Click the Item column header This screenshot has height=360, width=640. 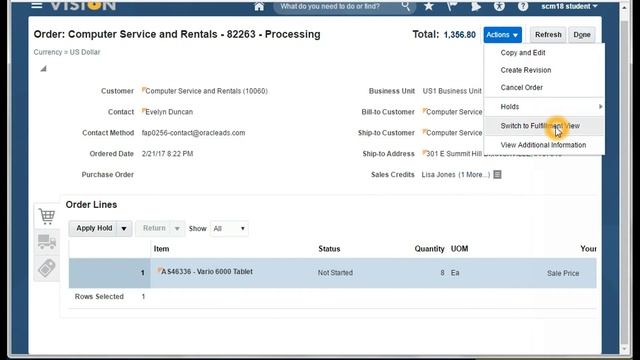click(x=161, y=249)
